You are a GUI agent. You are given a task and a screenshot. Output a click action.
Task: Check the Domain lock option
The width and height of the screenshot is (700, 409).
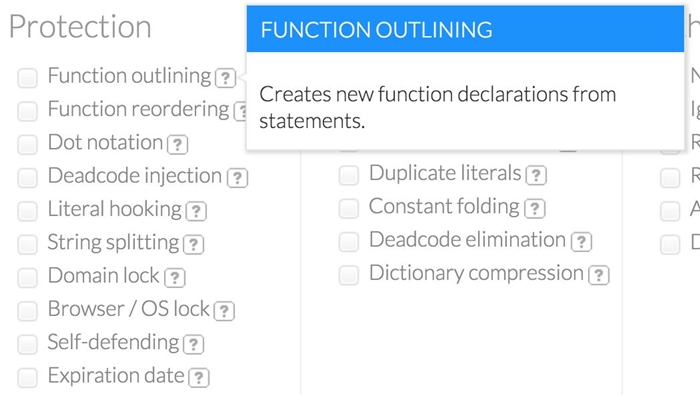click(x=28, y=277)
